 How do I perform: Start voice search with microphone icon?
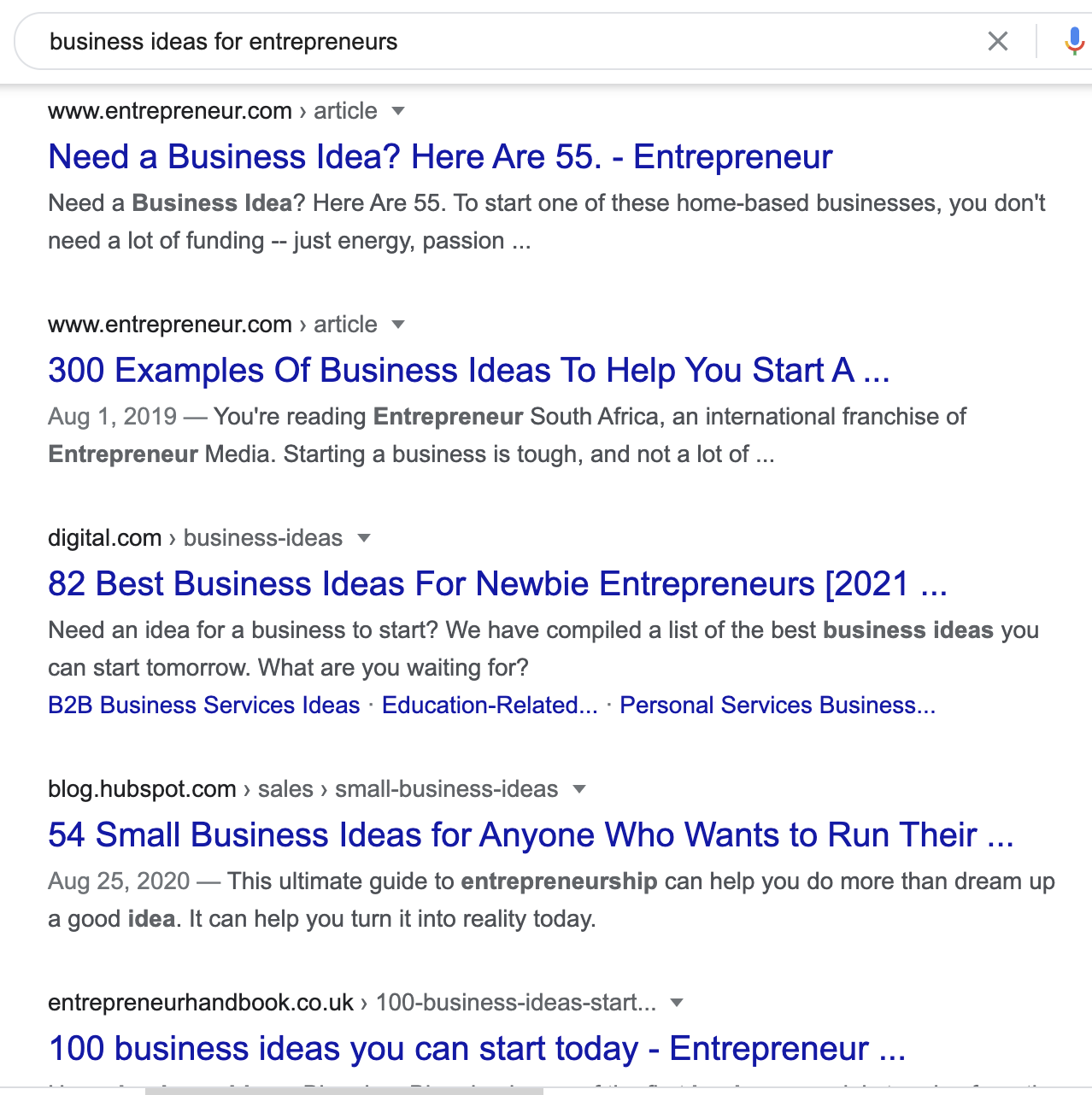[x=1074, y=41]
